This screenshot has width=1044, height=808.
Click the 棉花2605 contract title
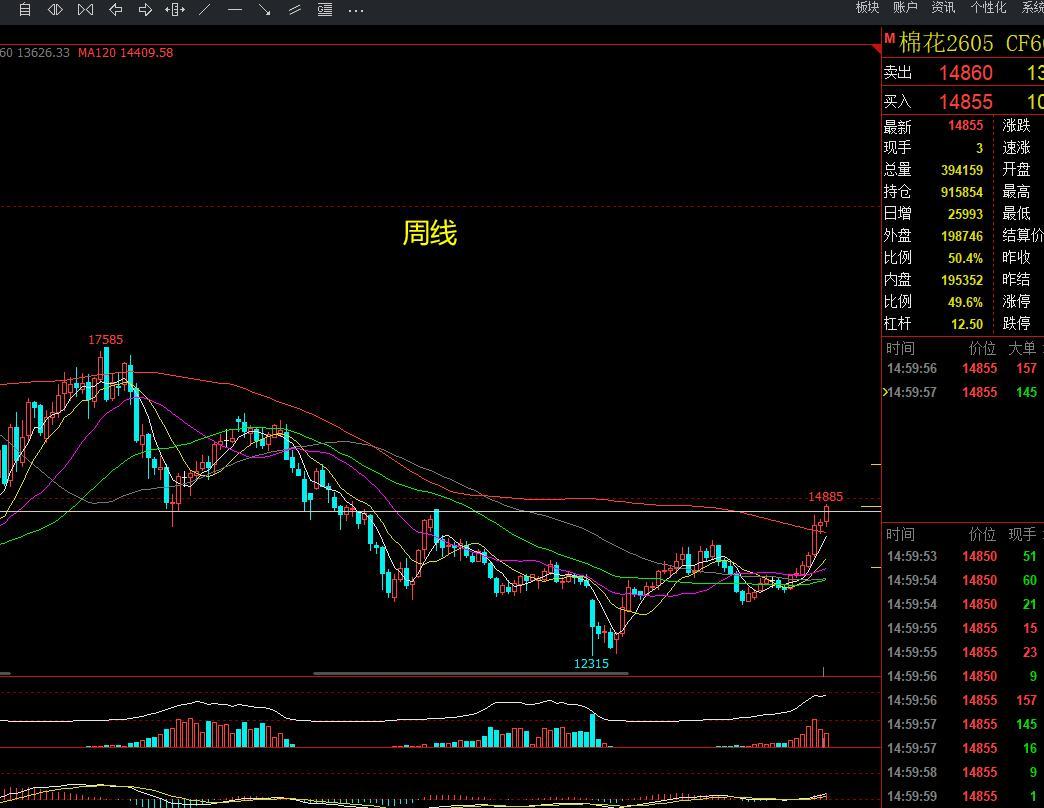(945, 43)
